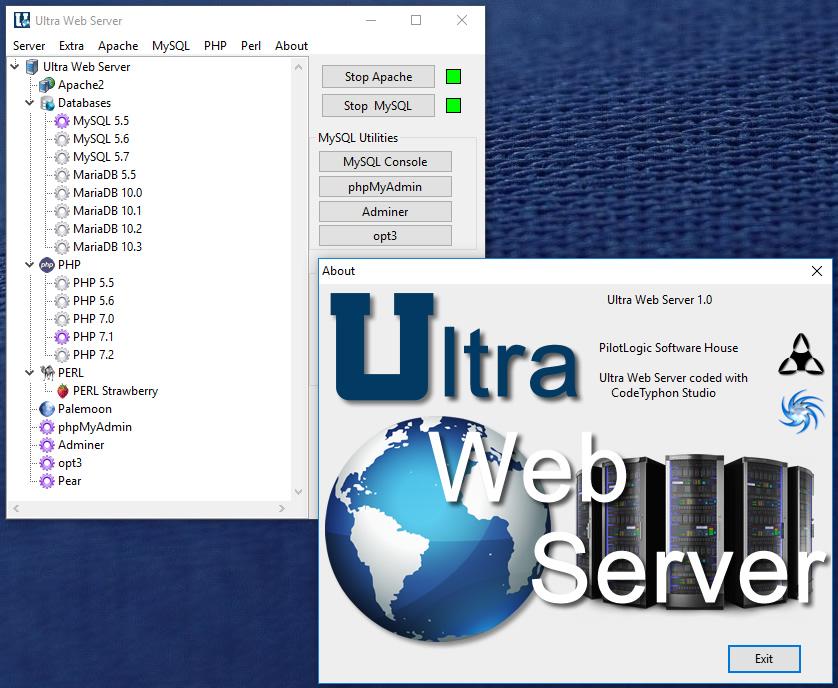Screen dimensions: 838x688
Task: Launch Adminer from MySQL Utilities
Action: coord(385,212)
